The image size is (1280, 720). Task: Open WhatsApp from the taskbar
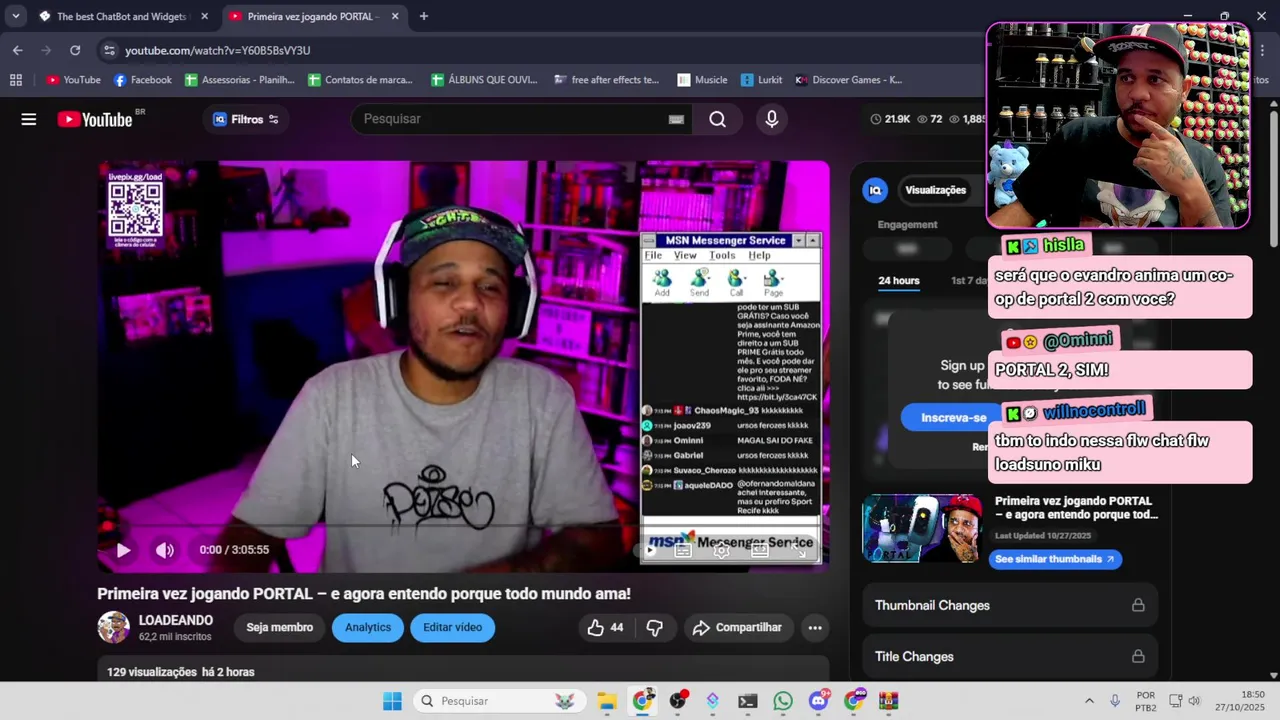(x=782, y=701)
